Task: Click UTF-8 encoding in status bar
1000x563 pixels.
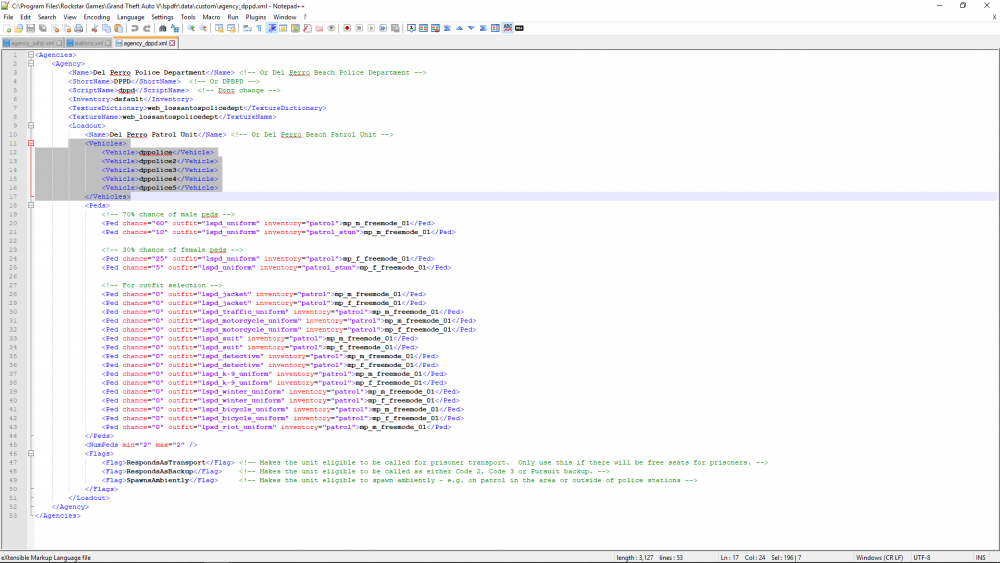Action: [921, 557]
